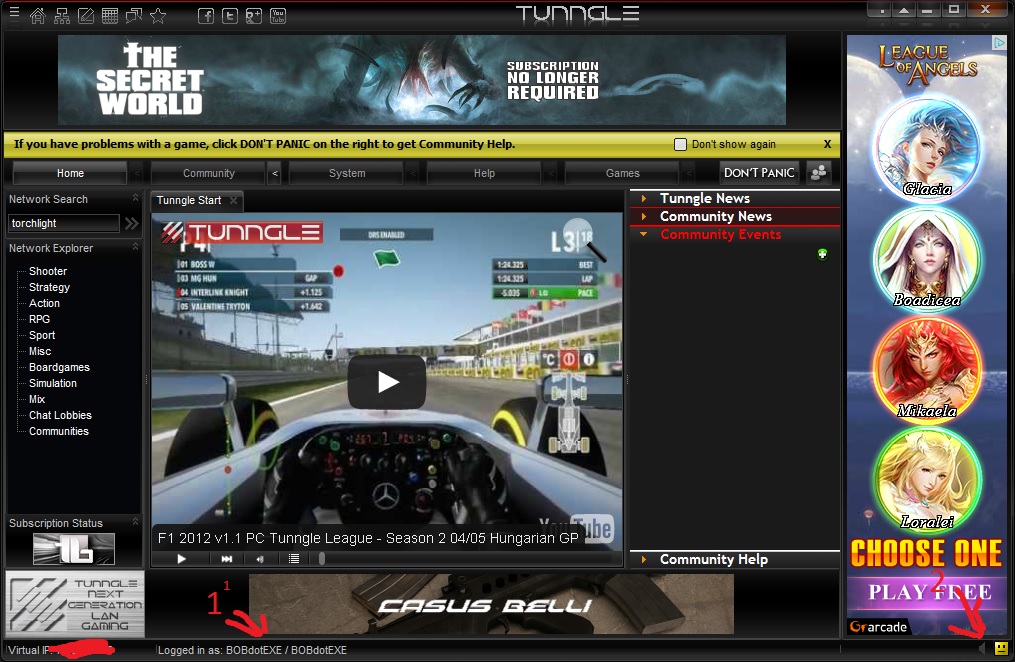Open the hamburger menu in the title bar

pyautogui.click(x=14, y=12)
